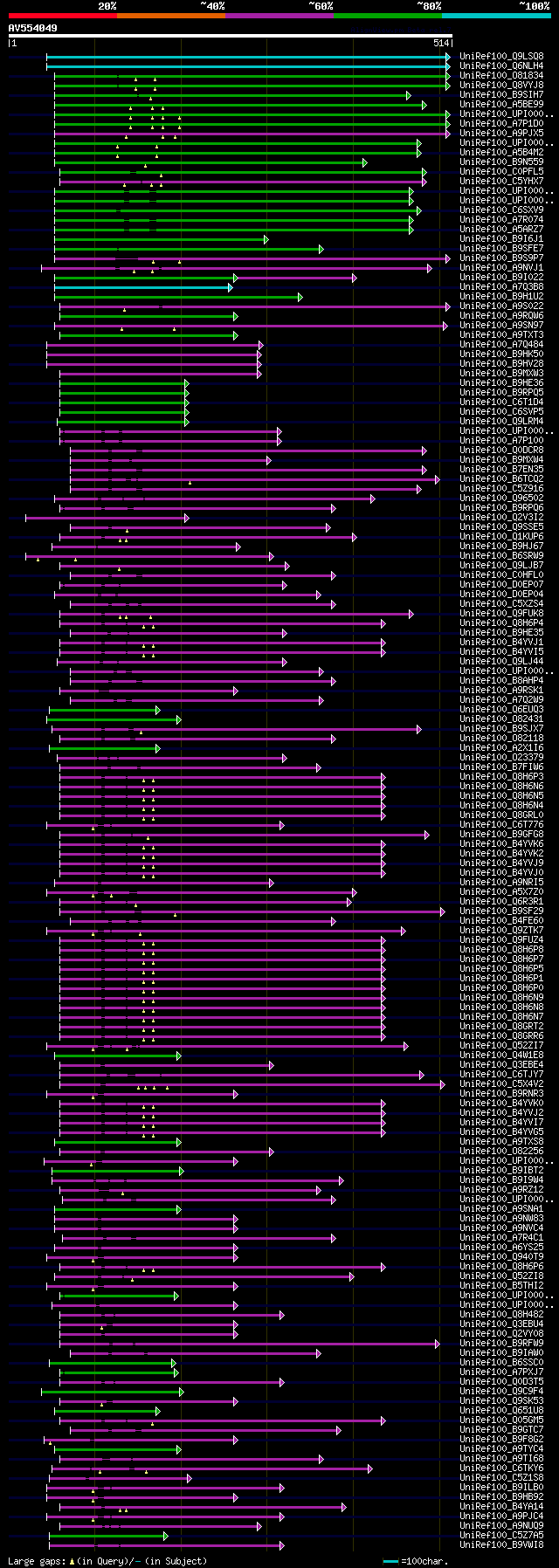
Task: Select hit label UniRef100_Q6EUQ3
Action: point(501,709)
